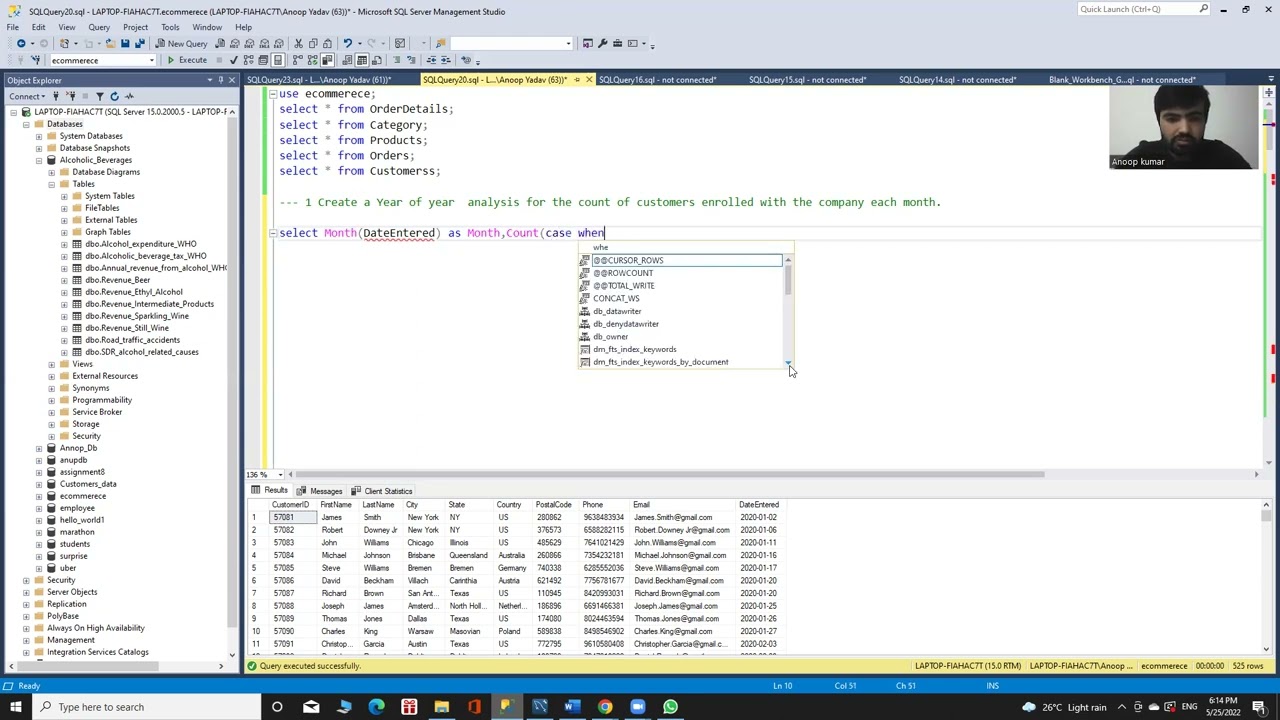Image resolution: width=1280 pixels, height=720 pixels.
Task: Click the Quick Launch search field
Action: tap(1138, 9)
